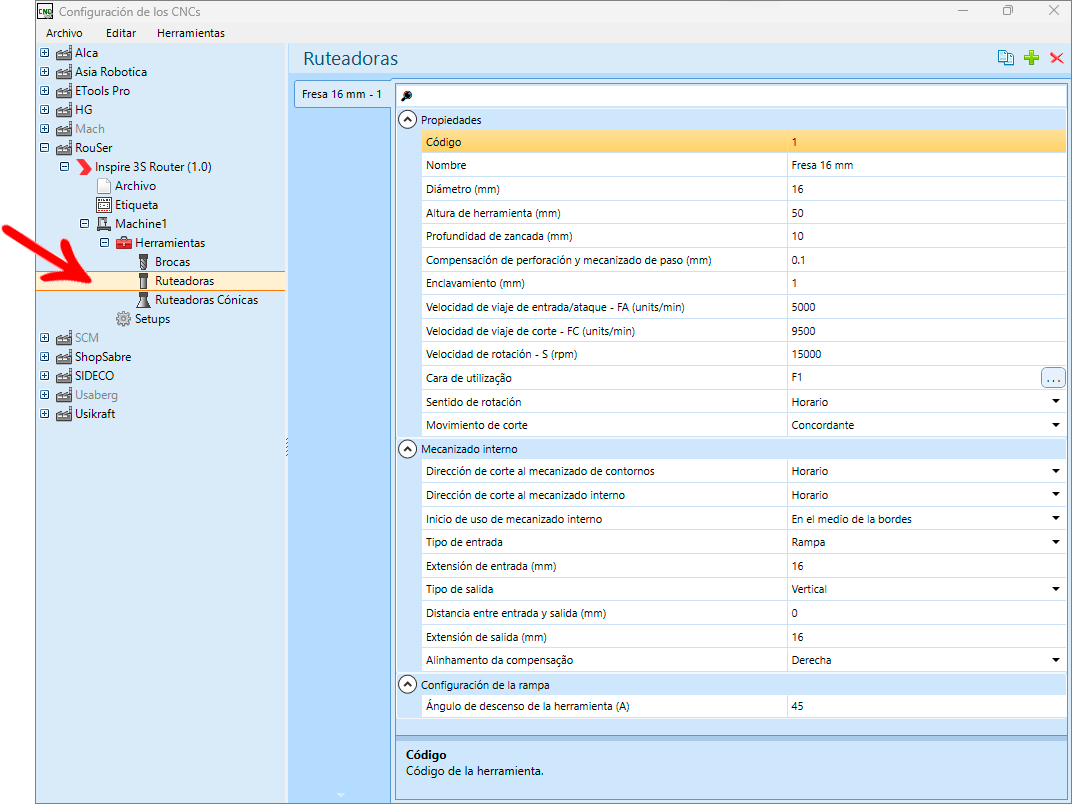Expand the Usikraft tree node

[x=44, y=414]
